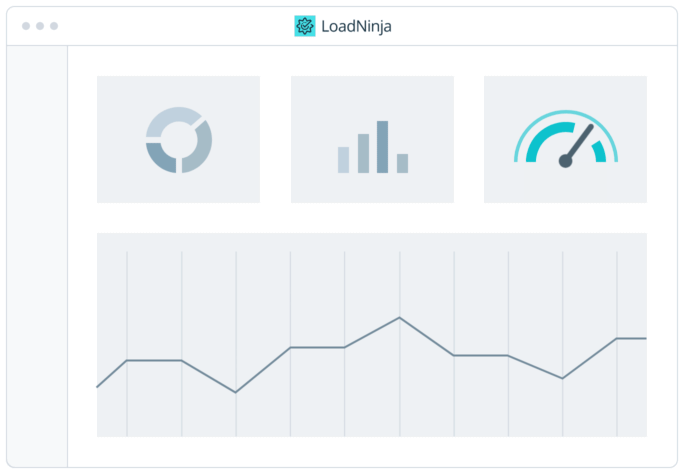This screenshot has width=684, height=475.
Task: Click the LoadNinja logo icon
Action: [304, 26]
